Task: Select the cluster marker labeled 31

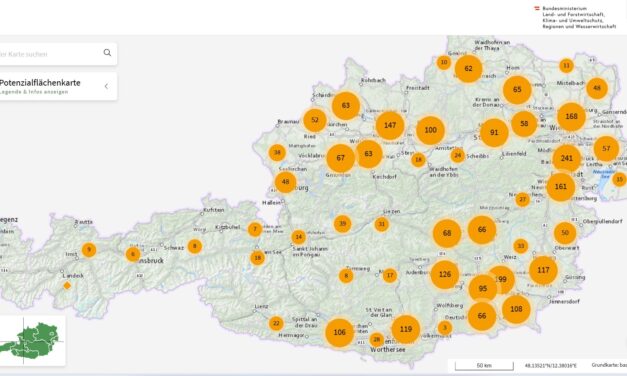Action: [x=381, y=224]
